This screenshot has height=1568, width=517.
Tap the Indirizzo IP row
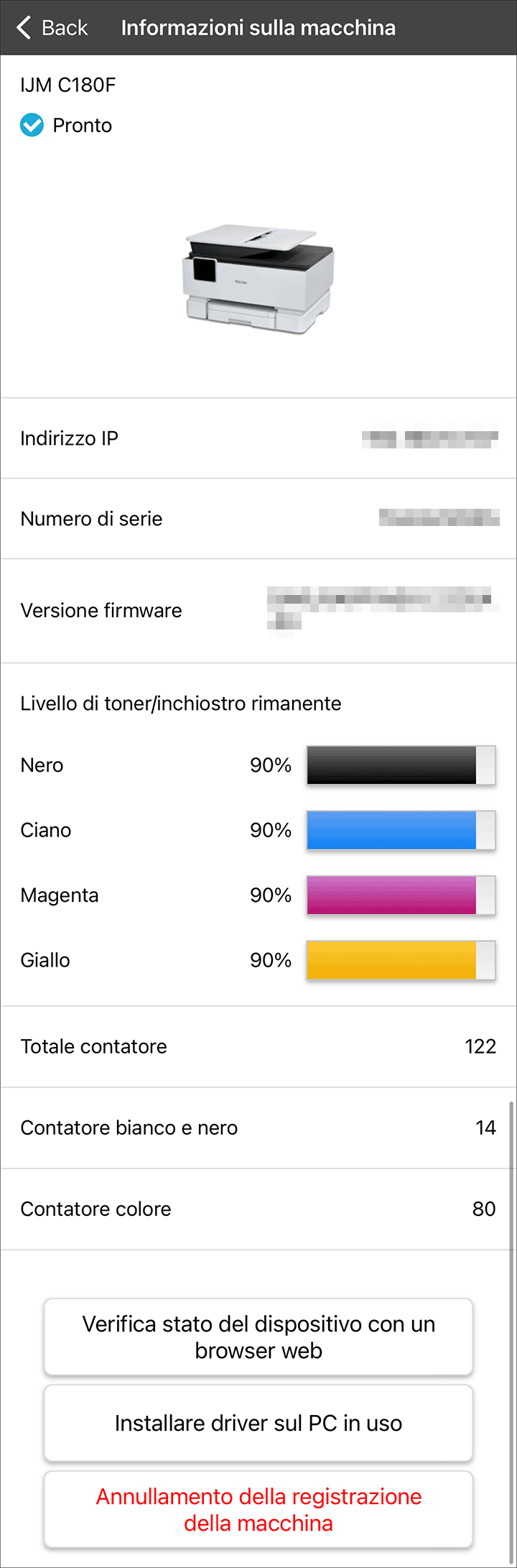click(x=258, y=438)
